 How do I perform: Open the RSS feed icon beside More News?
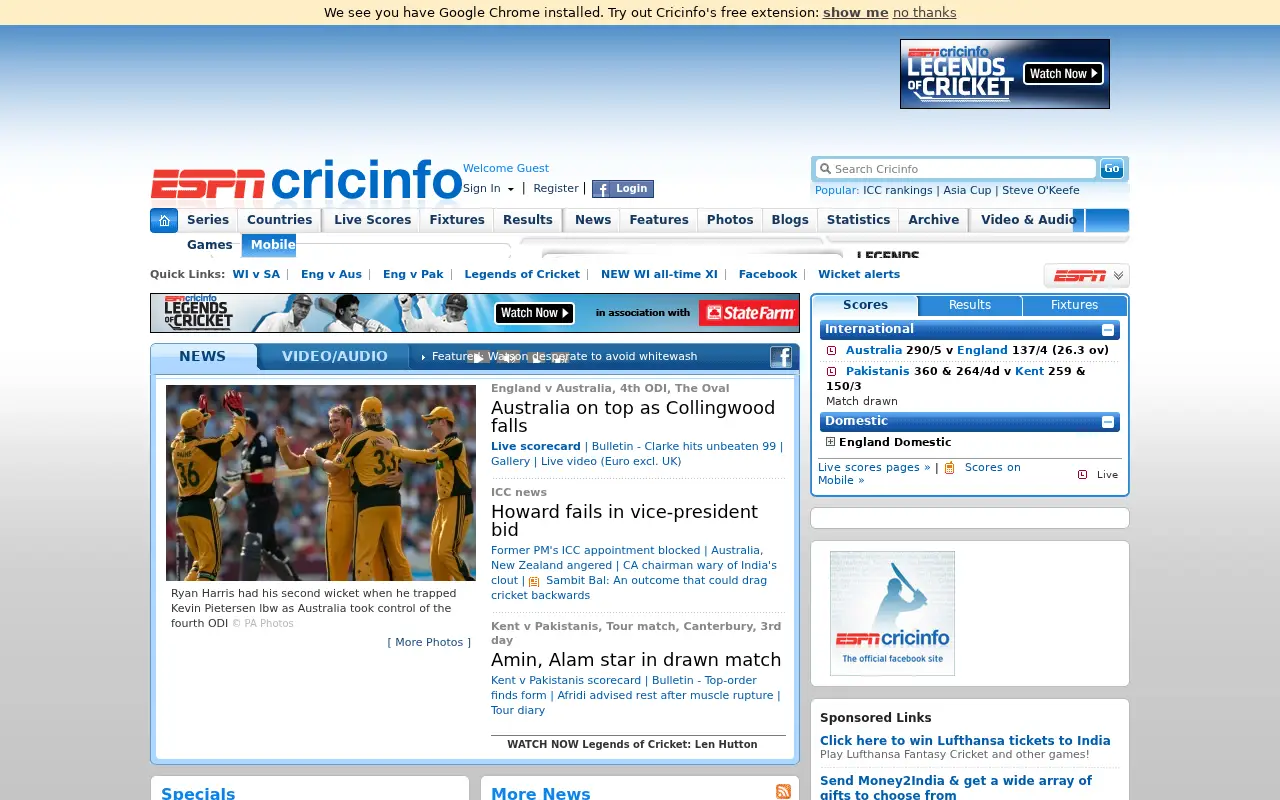click(x=783, y=791)
